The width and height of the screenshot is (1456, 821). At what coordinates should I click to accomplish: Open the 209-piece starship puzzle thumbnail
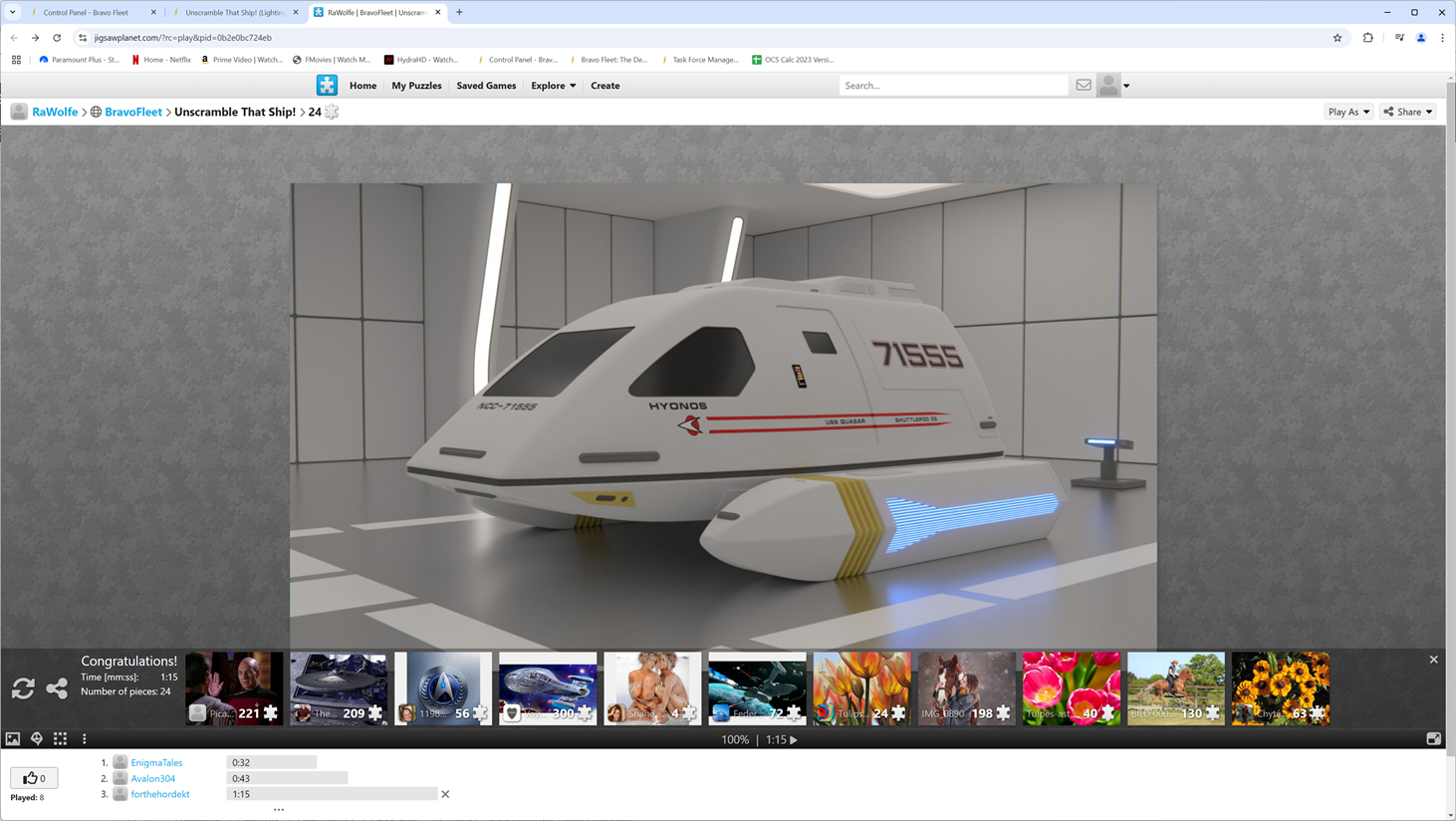339,688
